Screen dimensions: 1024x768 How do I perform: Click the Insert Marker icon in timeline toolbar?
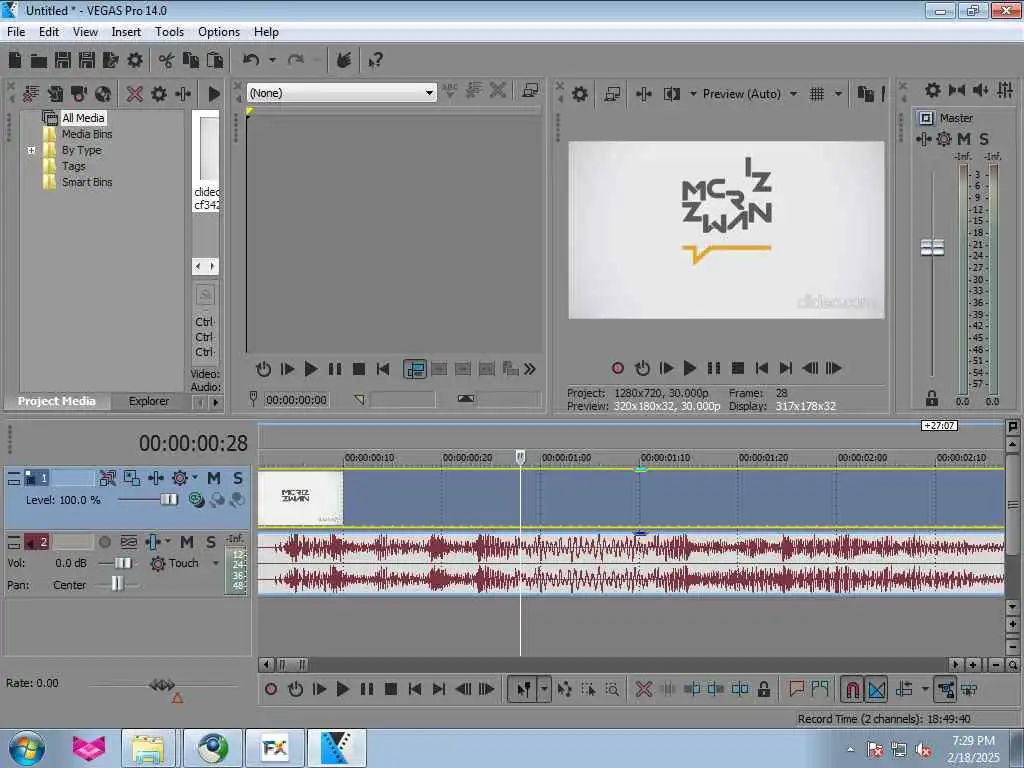coord(796,688)
